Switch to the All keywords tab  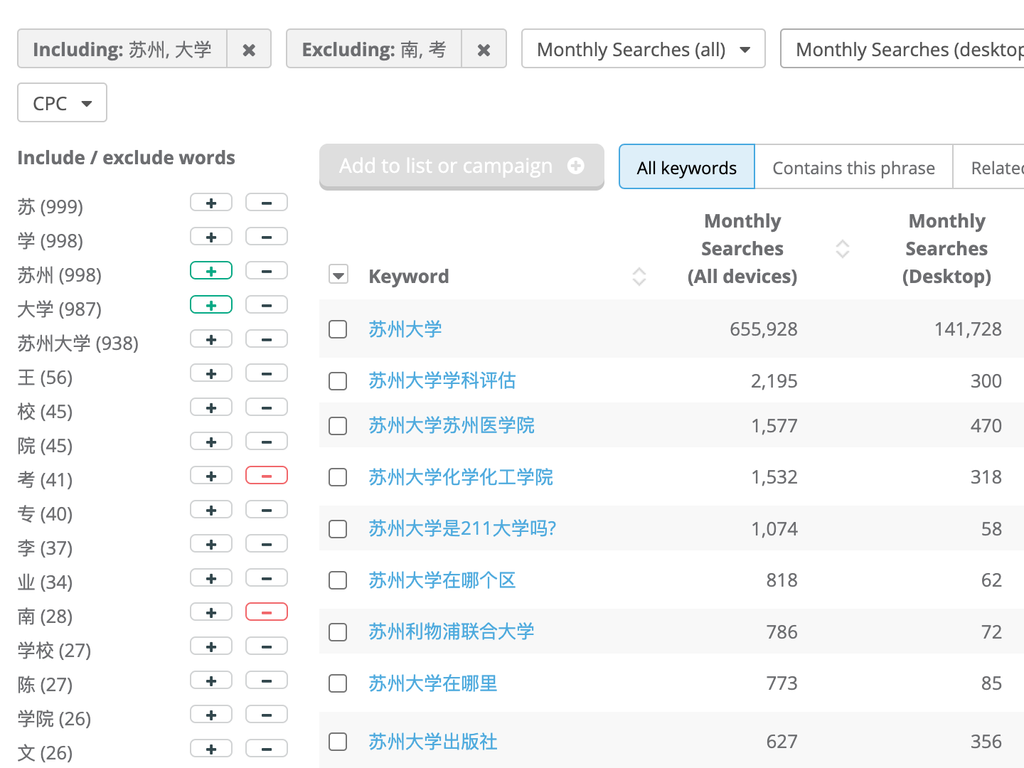click(x=686, y=167)
